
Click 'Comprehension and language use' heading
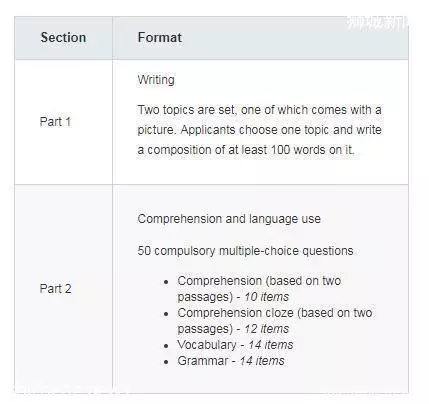229,219
